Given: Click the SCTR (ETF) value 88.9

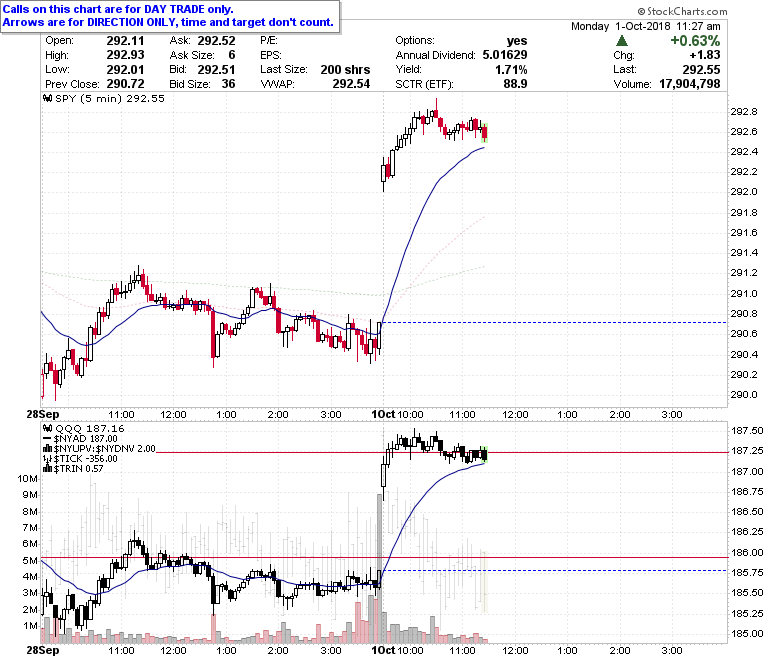Looking at the screenshot, I should tap(515, 84).
